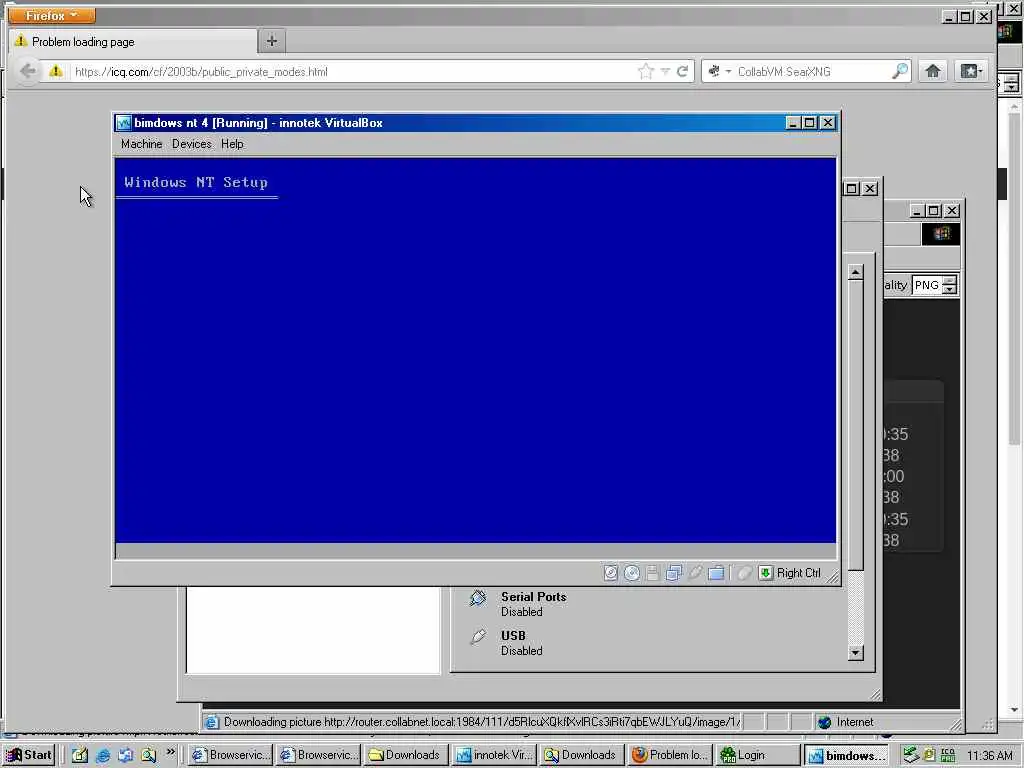Open the orange Firefox application menu button
The height and width of the screenshot is (768, 1024).
[x=52, y=15]
